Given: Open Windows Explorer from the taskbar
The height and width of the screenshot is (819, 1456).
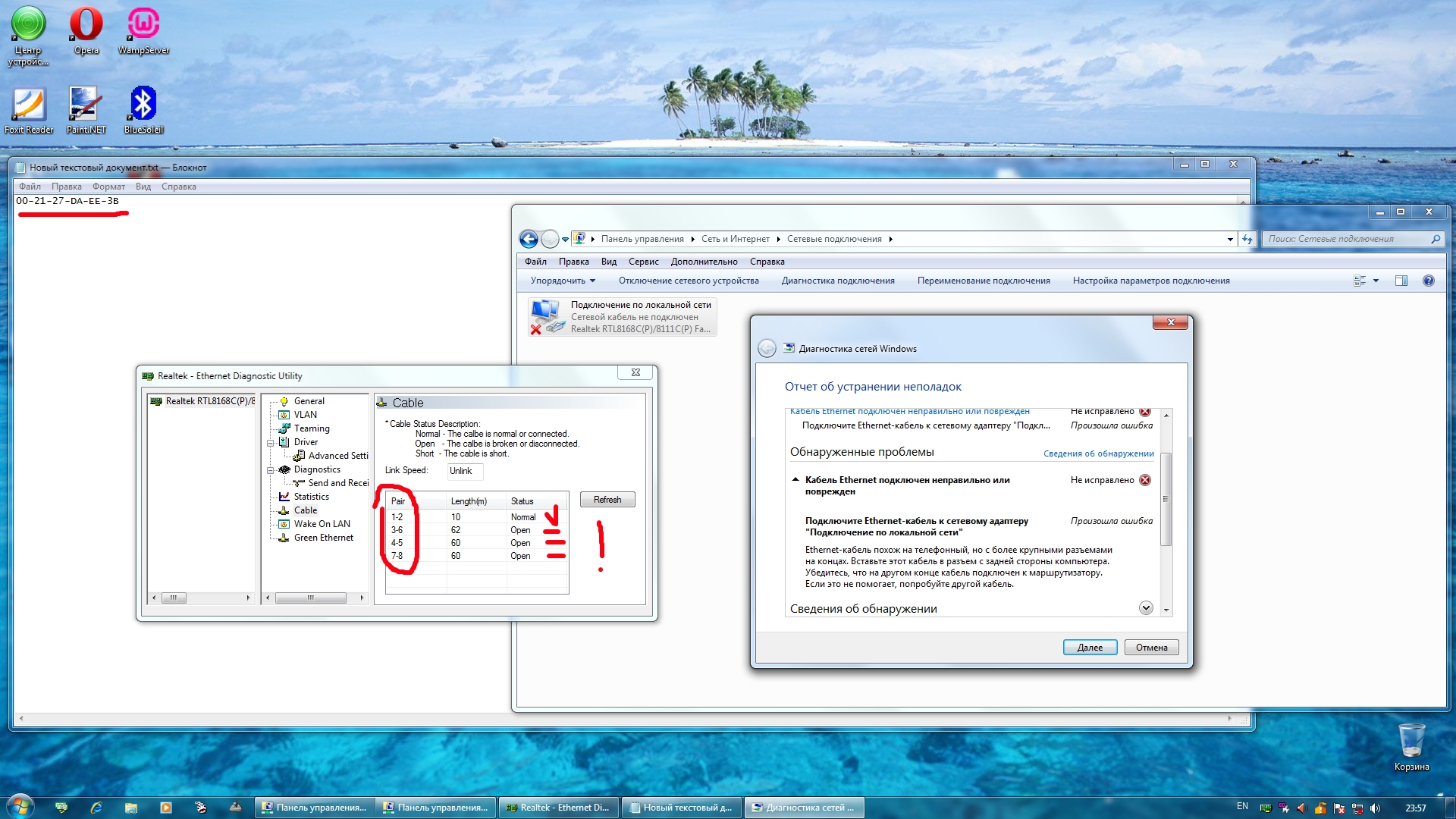Looking at the screenshot, I should pyautogui.click(x=131, y=808).
